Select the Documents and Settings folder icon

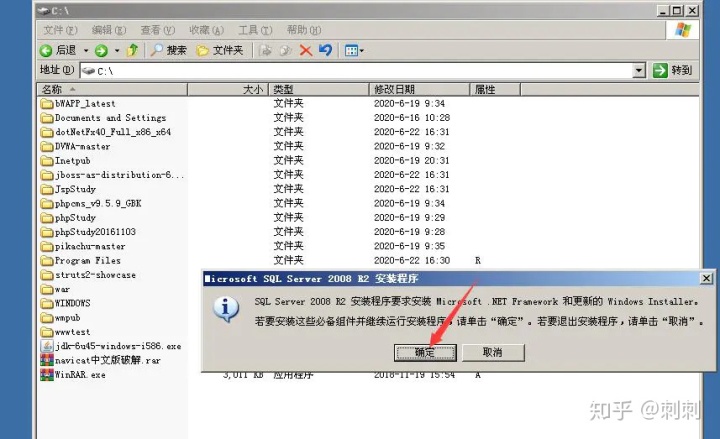coord(47,118)
